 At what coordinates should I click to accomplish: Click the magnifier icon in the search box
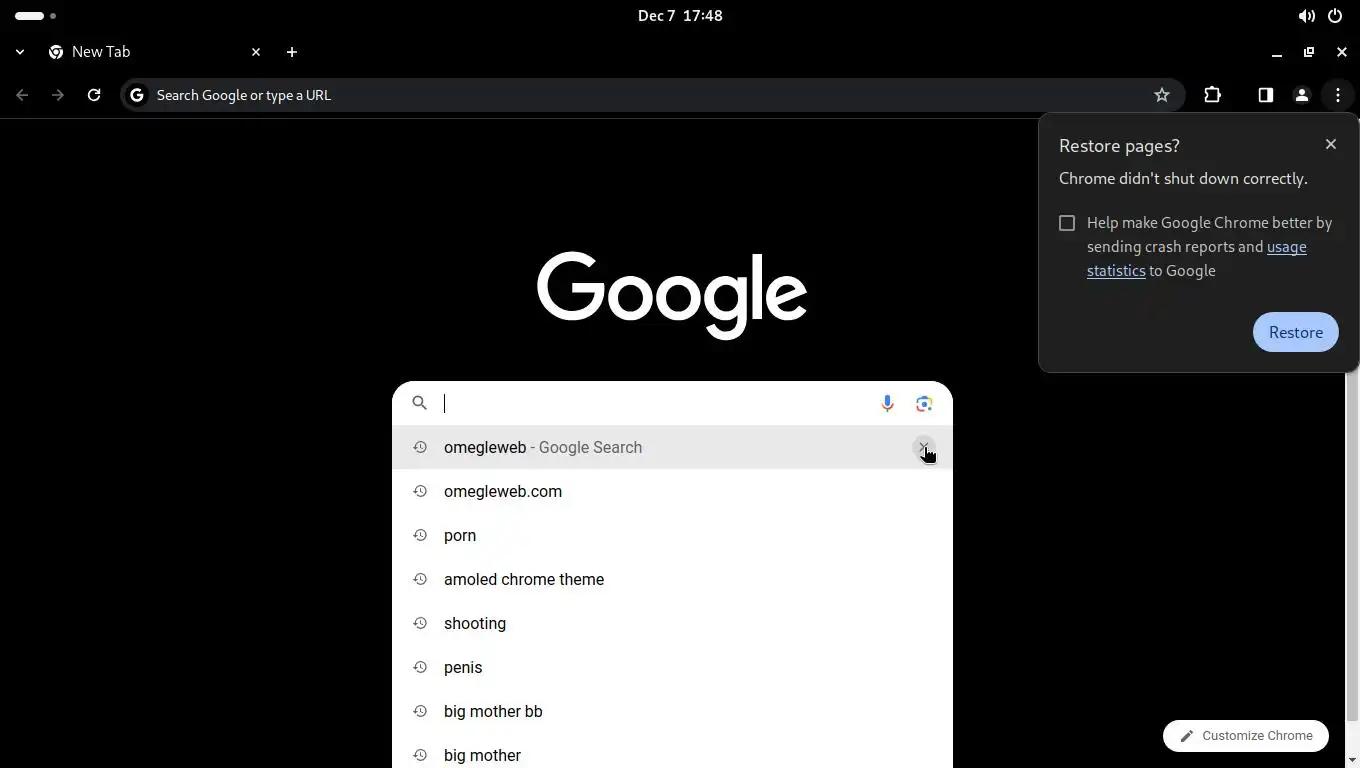pyautogui.click(x=420, y=403)
